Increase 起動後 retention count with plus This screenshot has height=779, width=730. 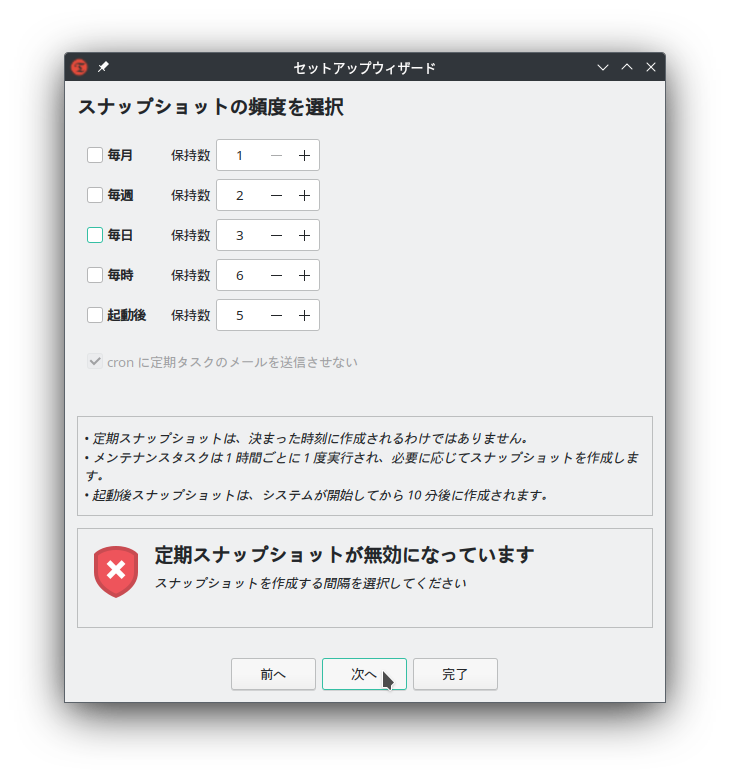click(x=304, y=315)
